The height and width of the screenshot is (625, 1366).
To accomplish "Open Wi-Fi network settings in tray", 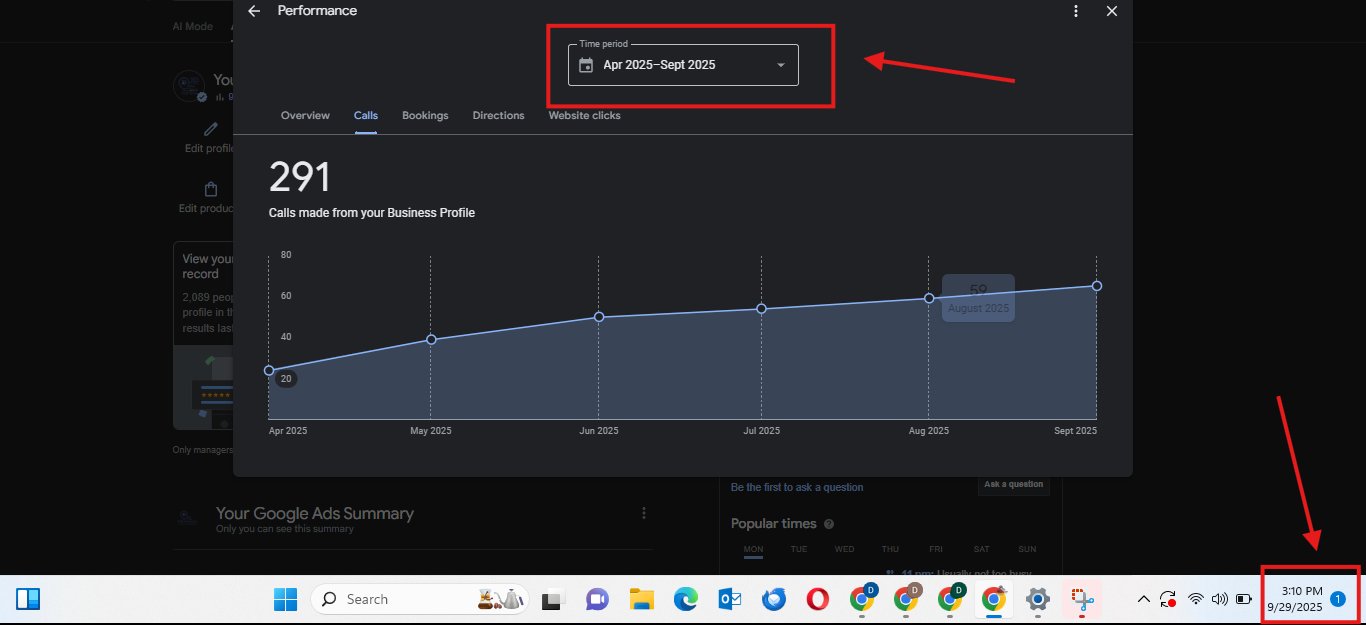I will pyautogui.click(x=1195, y=599).
